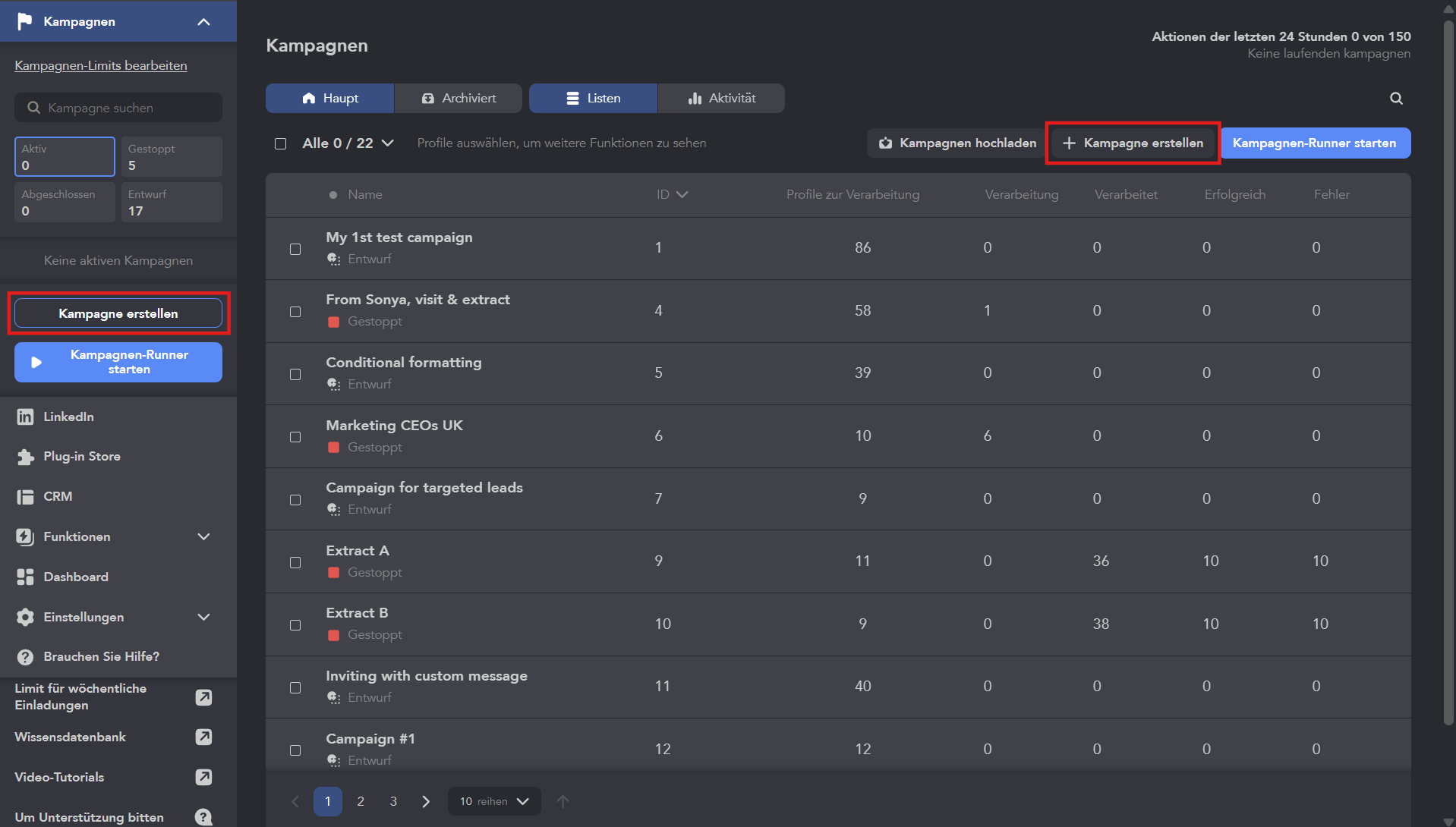1456x827 pixels.
Task: Click the question icon beside Um Unterstützung bitten
Action: point(203,817)
